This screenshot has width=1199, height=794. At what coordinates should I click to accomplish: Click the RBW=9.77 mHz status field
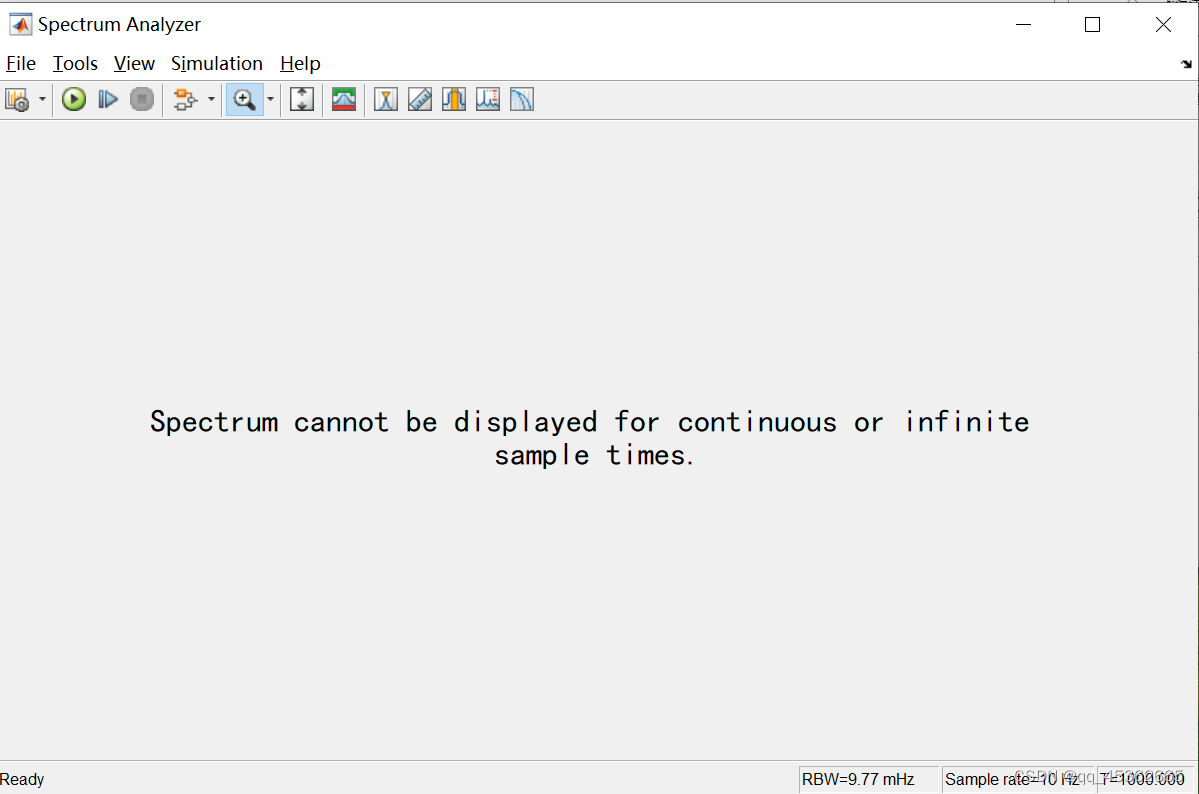pyautogui.click(x=868, y=779)
